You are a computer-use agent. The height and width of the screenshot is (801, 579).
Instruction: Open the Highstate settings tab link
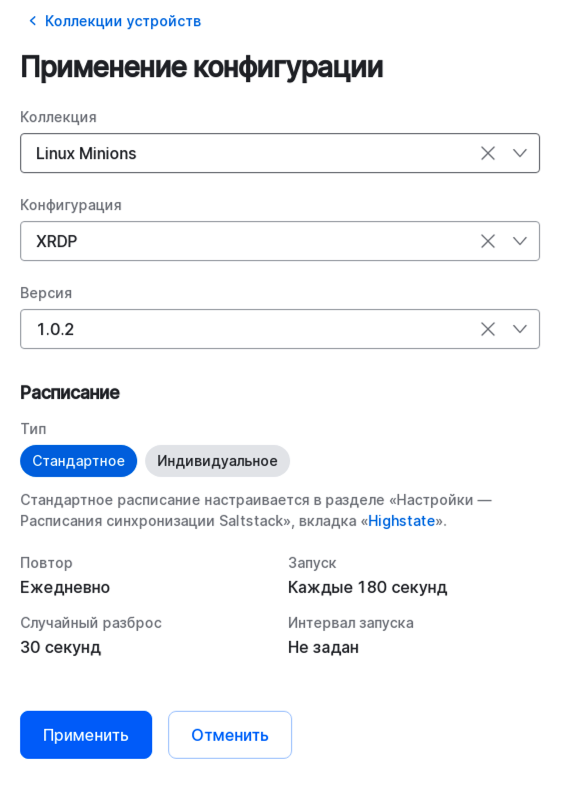[401, 521]
